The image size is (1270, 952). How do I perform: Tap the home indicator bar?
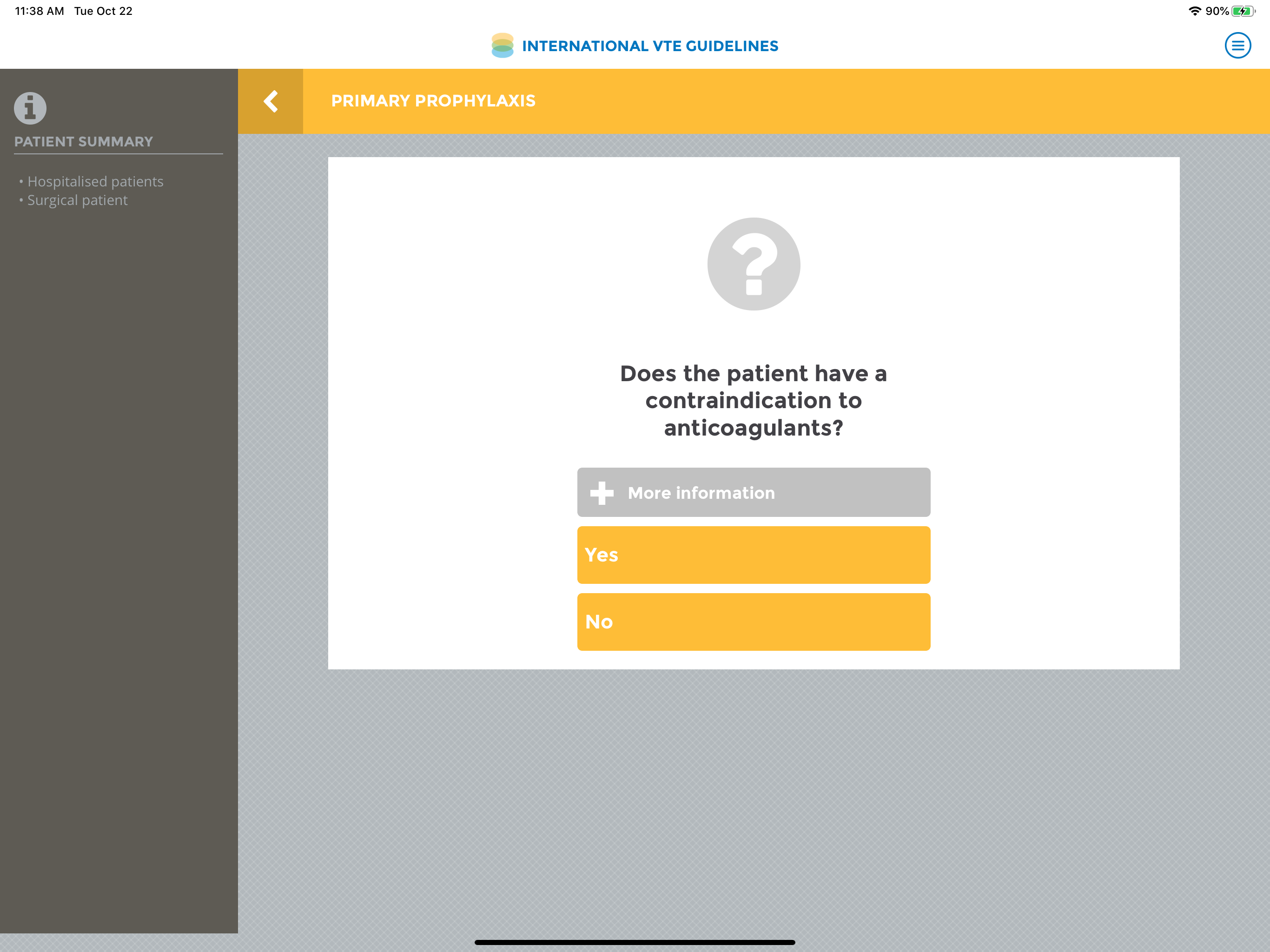click(635, 942)
